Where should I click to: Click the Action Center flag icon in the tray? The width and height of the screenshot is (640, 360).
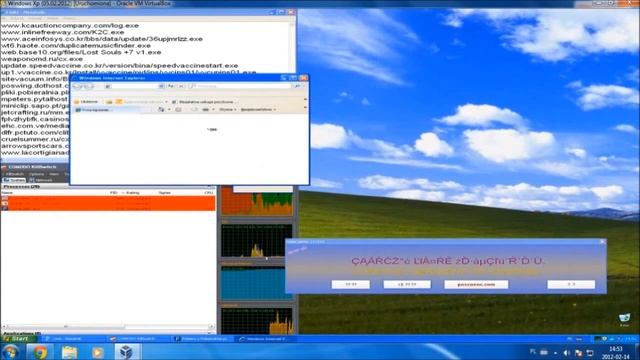pos(578,353)
